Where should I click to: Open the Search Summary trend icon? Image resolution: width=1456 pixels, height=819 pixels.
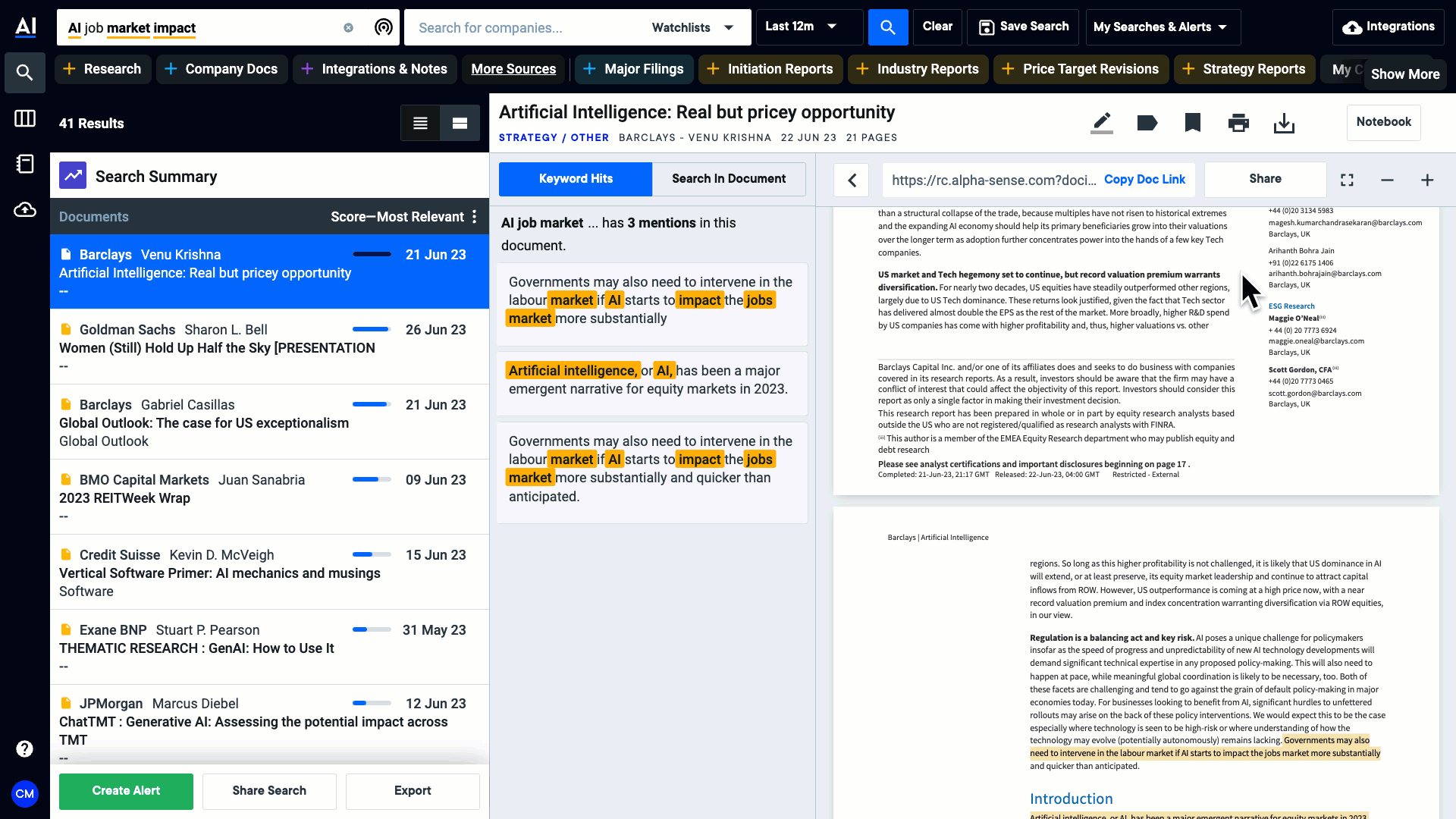[73, 176]
